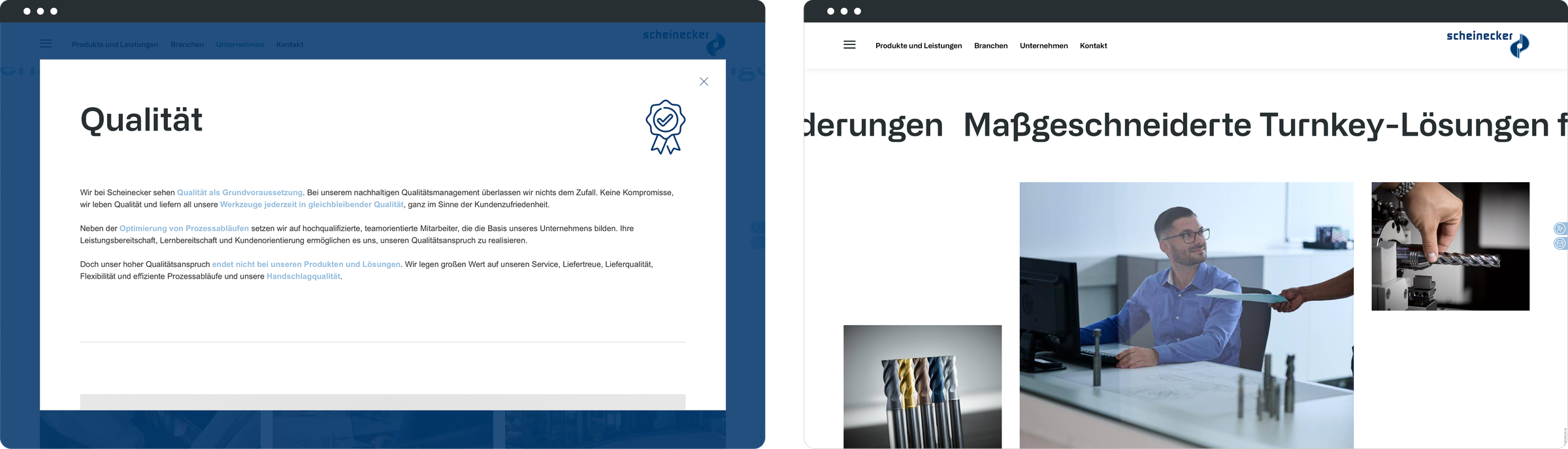Open the colorful milling cutters photo

[x=923, y=386]
